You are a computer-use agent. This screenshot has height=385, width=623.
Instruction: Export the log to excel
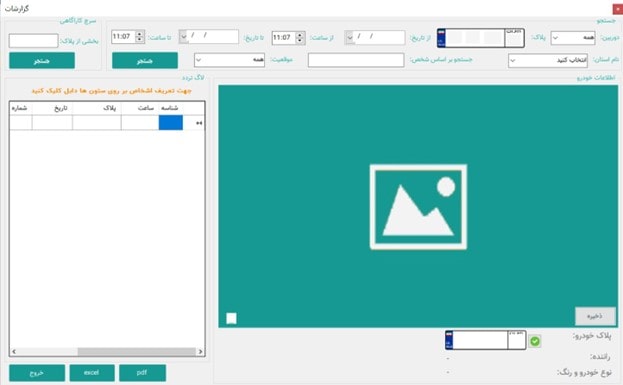pos(92,373)
